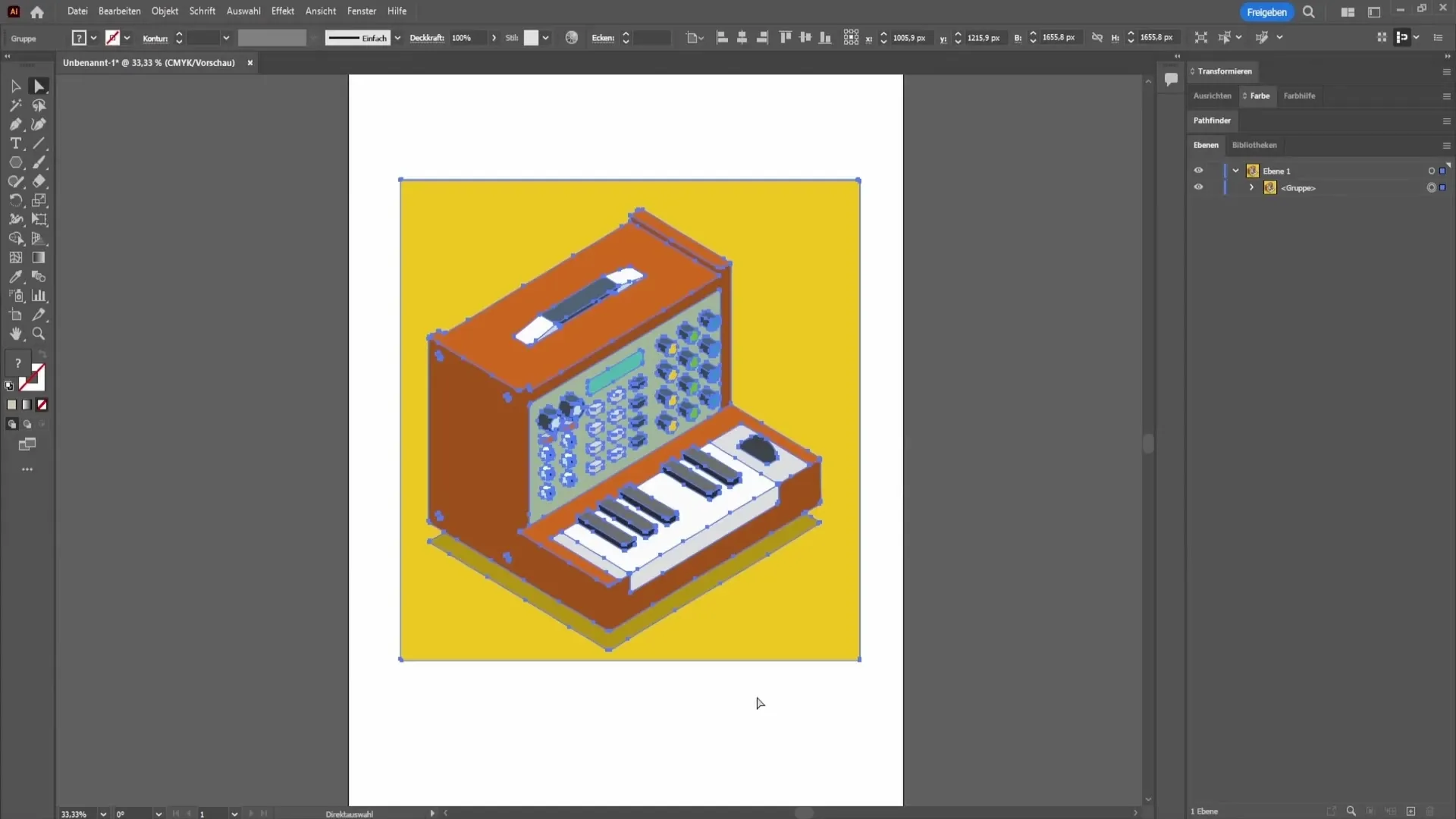1456x819 pixels.
Task: Select the Perspective Grid tool
Action: point(39,238)
